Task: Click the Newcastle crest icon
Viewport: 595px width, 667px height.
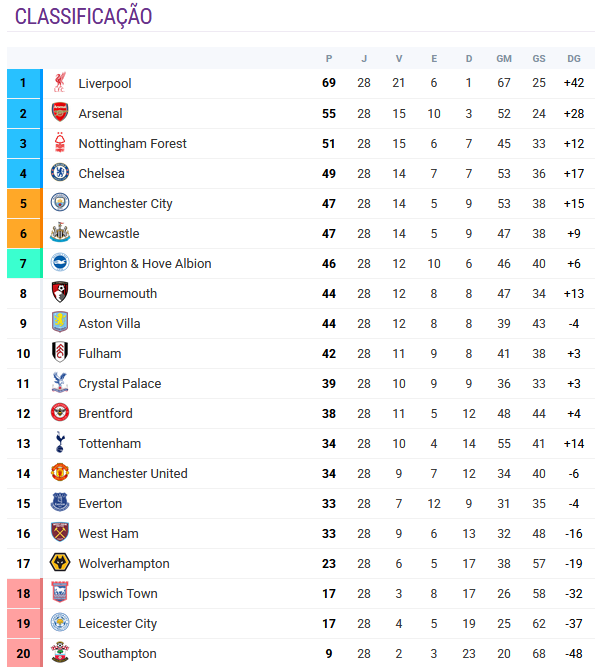Action: (x=60, y=232)
